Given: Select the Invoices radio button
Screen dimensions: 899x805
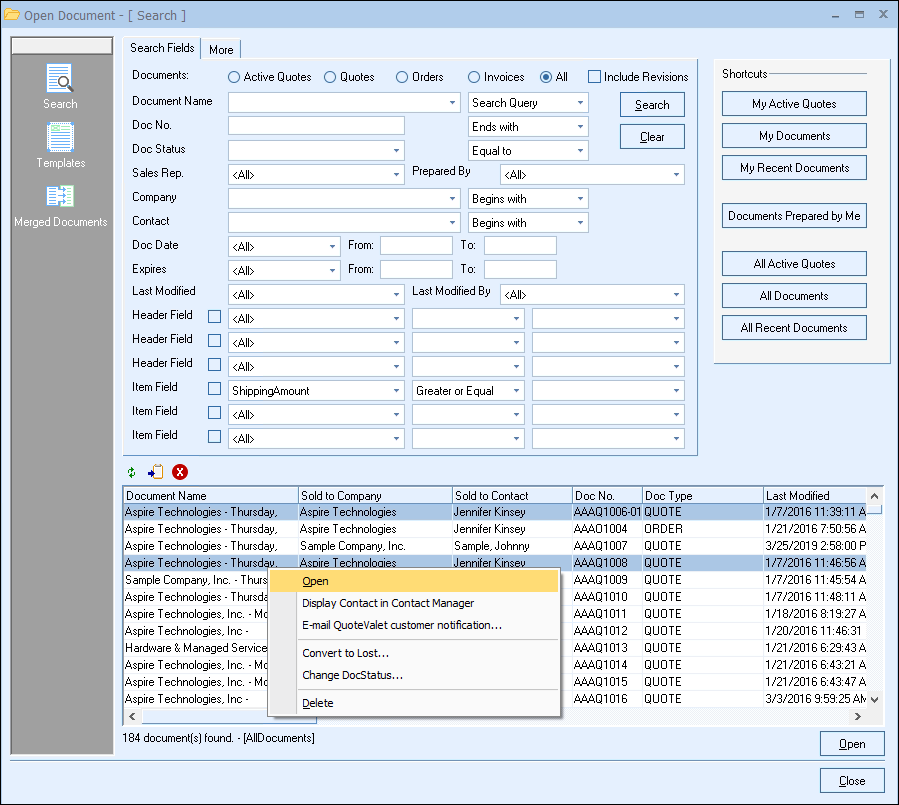Looking at the screenshot, I should coord(474,77).
